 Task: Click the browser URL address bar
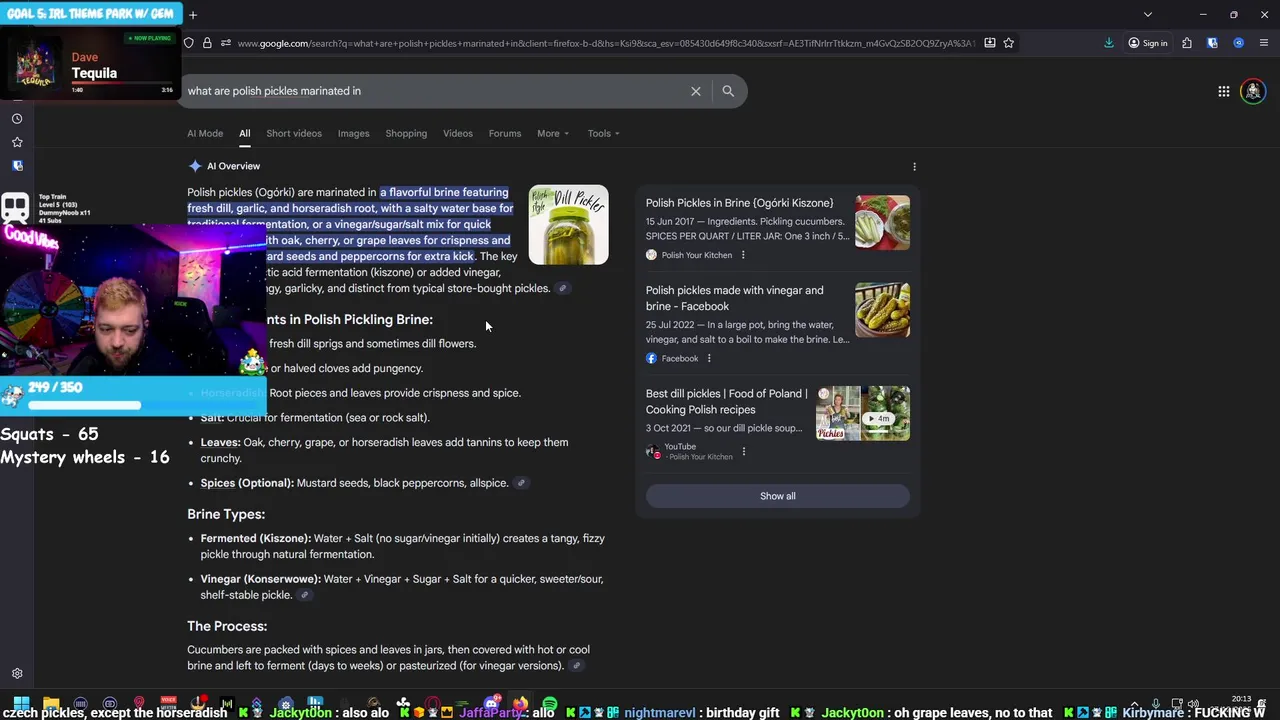[605, 43]
